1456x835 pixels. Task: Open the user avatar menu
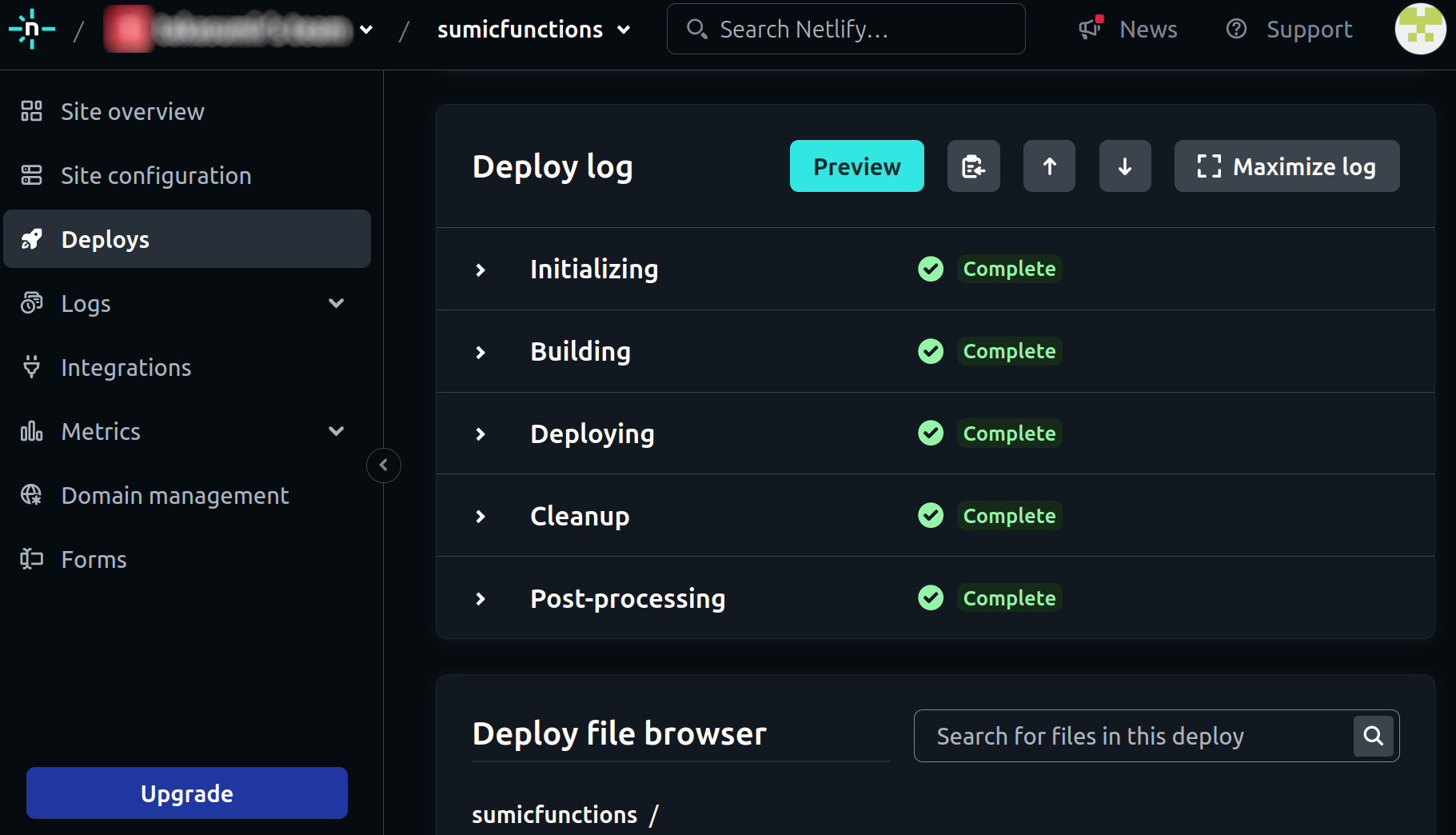1420,29
